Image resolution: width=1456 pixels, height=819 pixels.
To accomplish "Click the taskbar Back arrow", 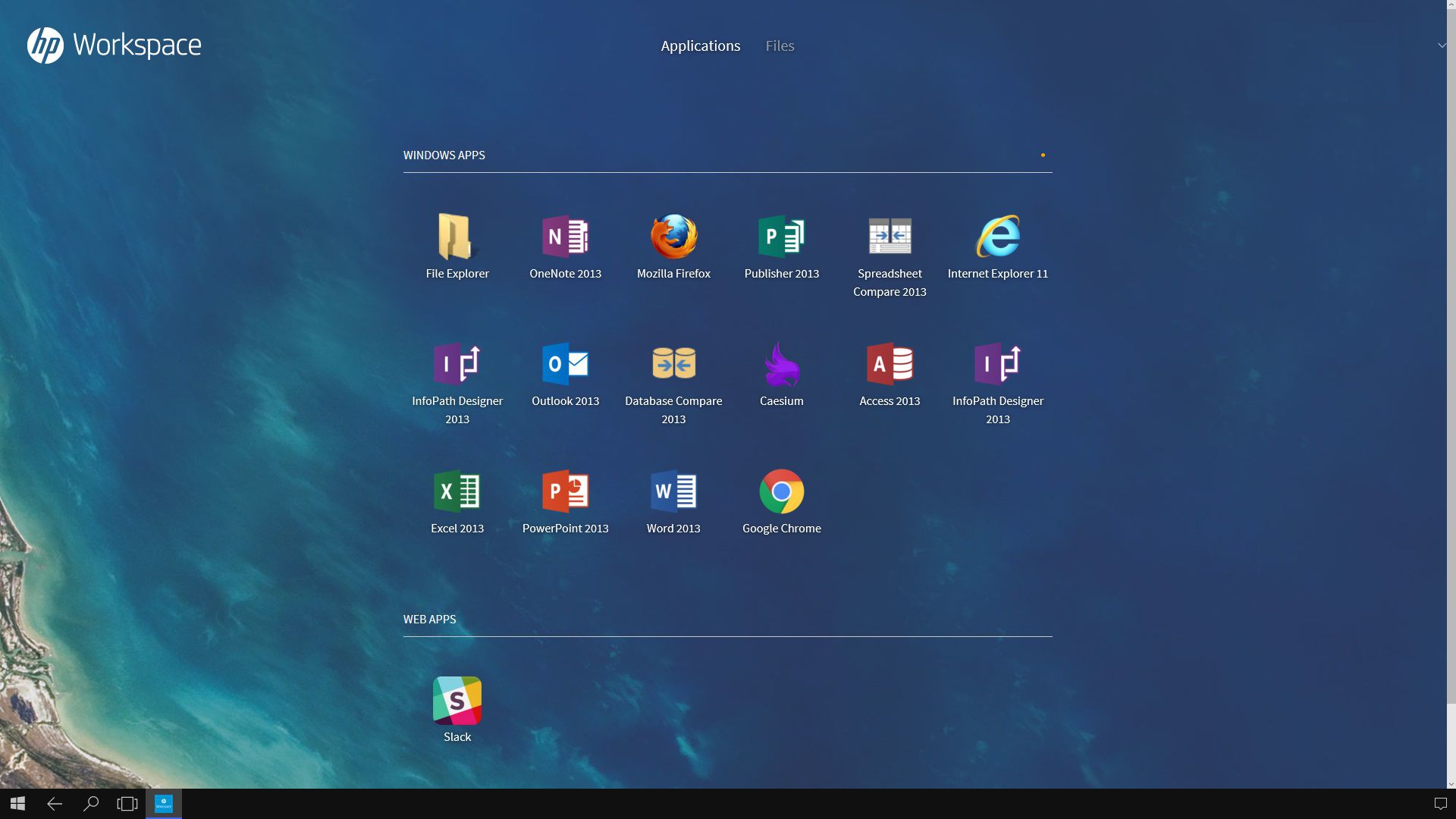I will pyautogui.click(x=55, y=804).
